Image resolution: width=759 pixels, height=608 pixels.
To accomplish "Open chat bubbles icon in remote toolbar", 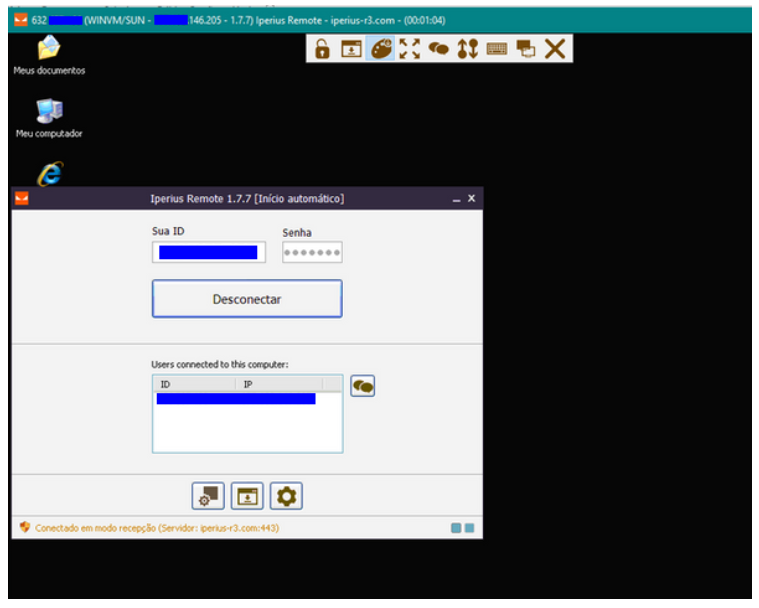I will 439,49.
